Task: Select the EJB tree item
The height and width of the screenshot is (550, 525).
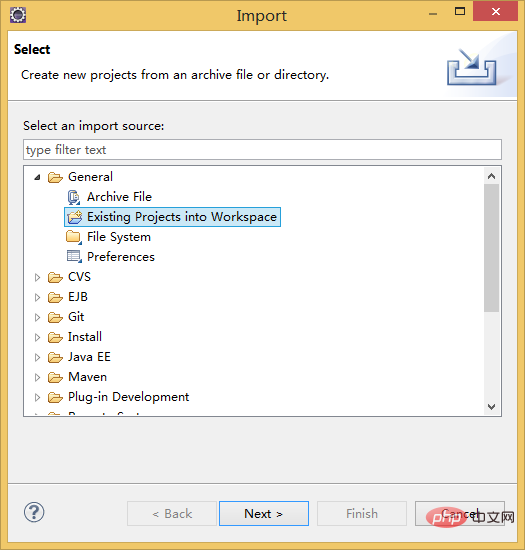Action: [78, 297]
